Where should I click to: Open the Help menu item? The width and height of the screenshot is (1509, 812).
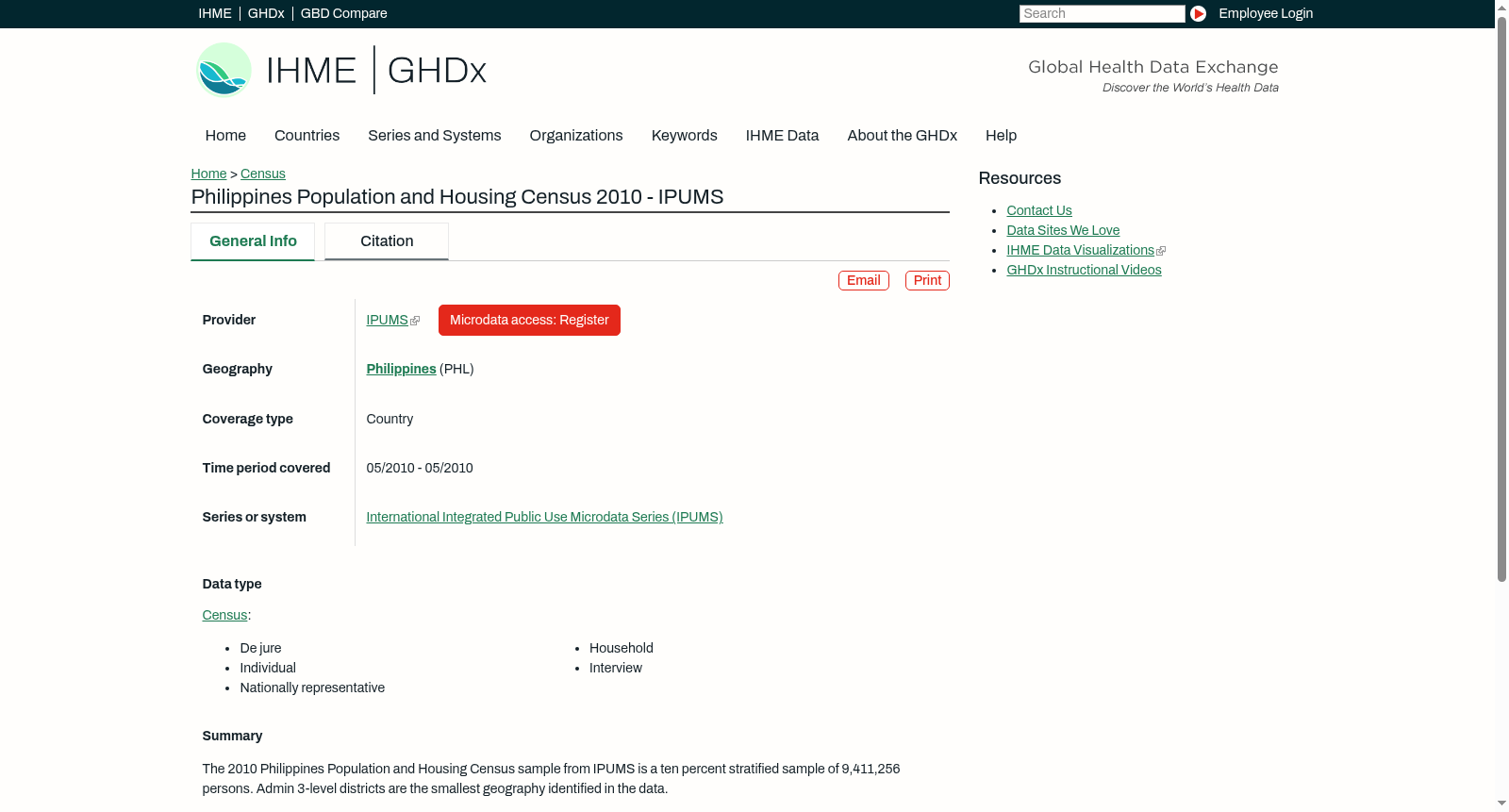[1001, 136]
